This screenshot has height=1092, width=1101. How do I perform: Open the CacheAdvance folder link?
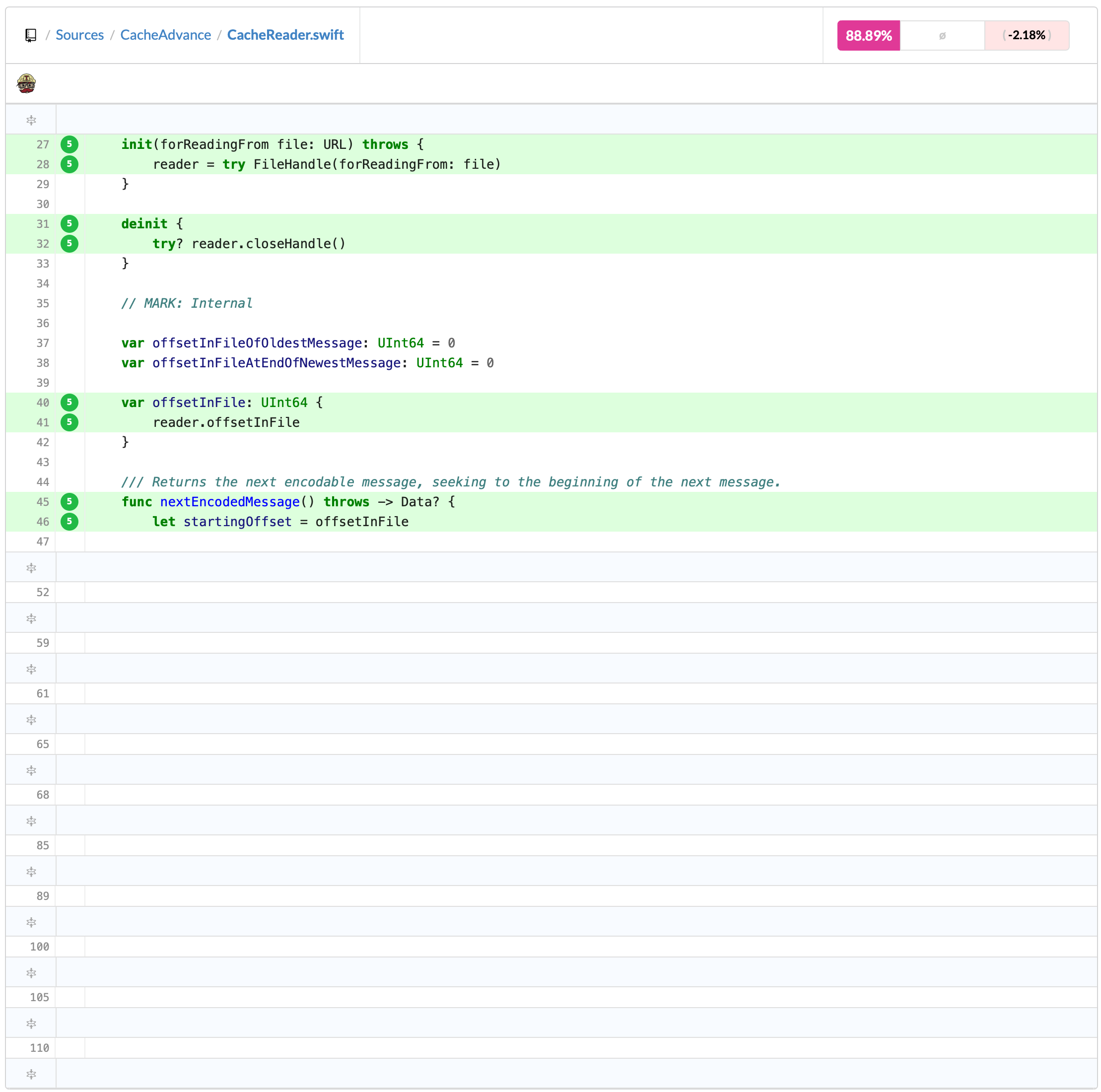[x=165, y=35]
